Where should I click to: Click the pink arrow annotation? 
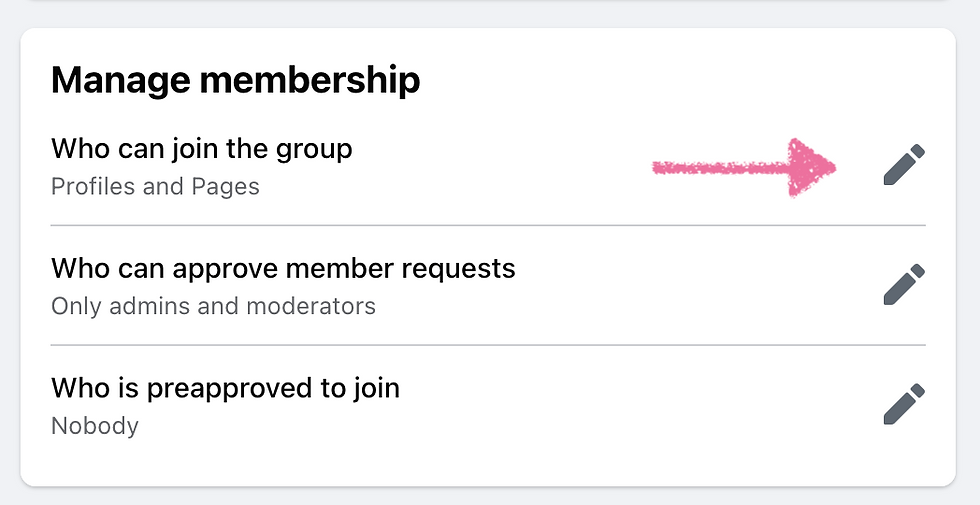[744, 168]
